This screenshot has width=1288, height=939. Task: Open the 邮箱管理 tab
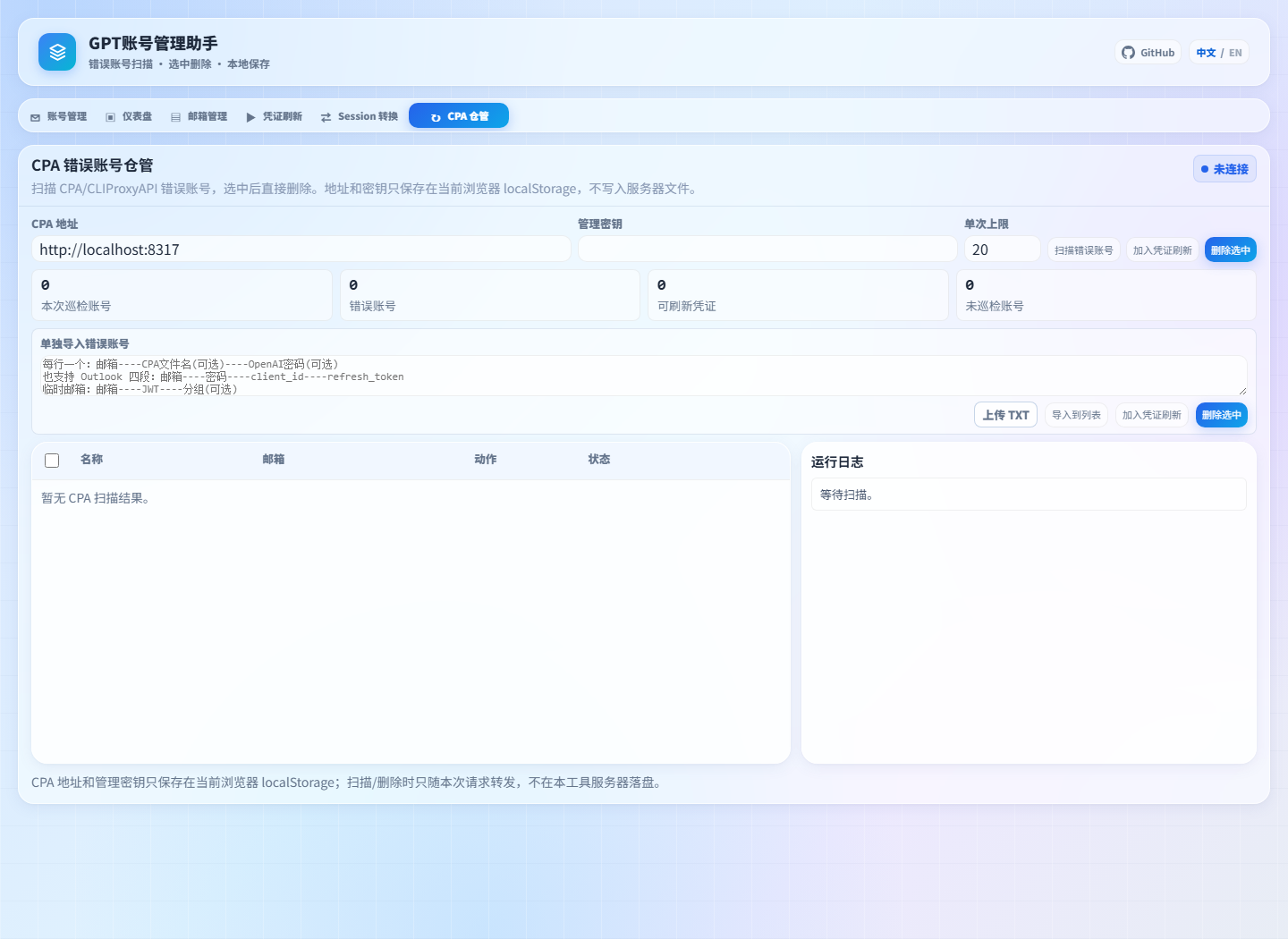199,116
